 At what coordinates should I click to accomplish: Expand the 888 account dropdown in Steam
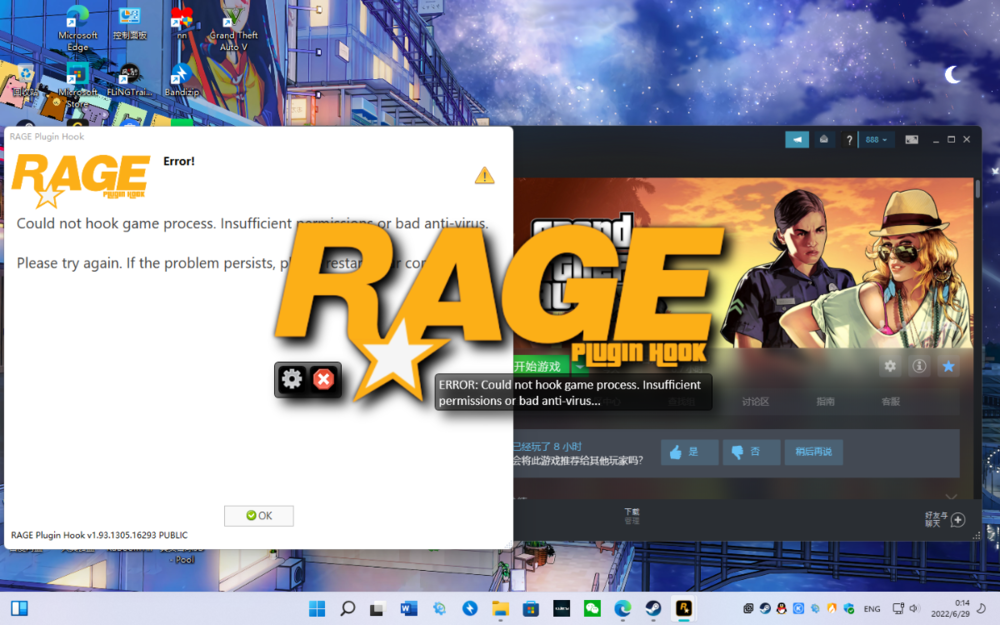click(878, 140)
